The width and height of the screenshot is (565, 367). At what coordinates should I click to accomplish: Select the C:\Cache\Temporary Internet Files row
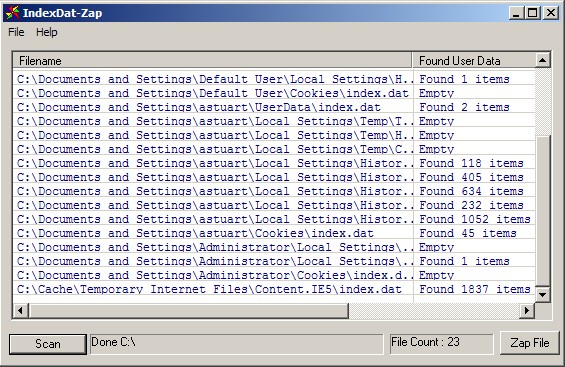tap(274, 289)
